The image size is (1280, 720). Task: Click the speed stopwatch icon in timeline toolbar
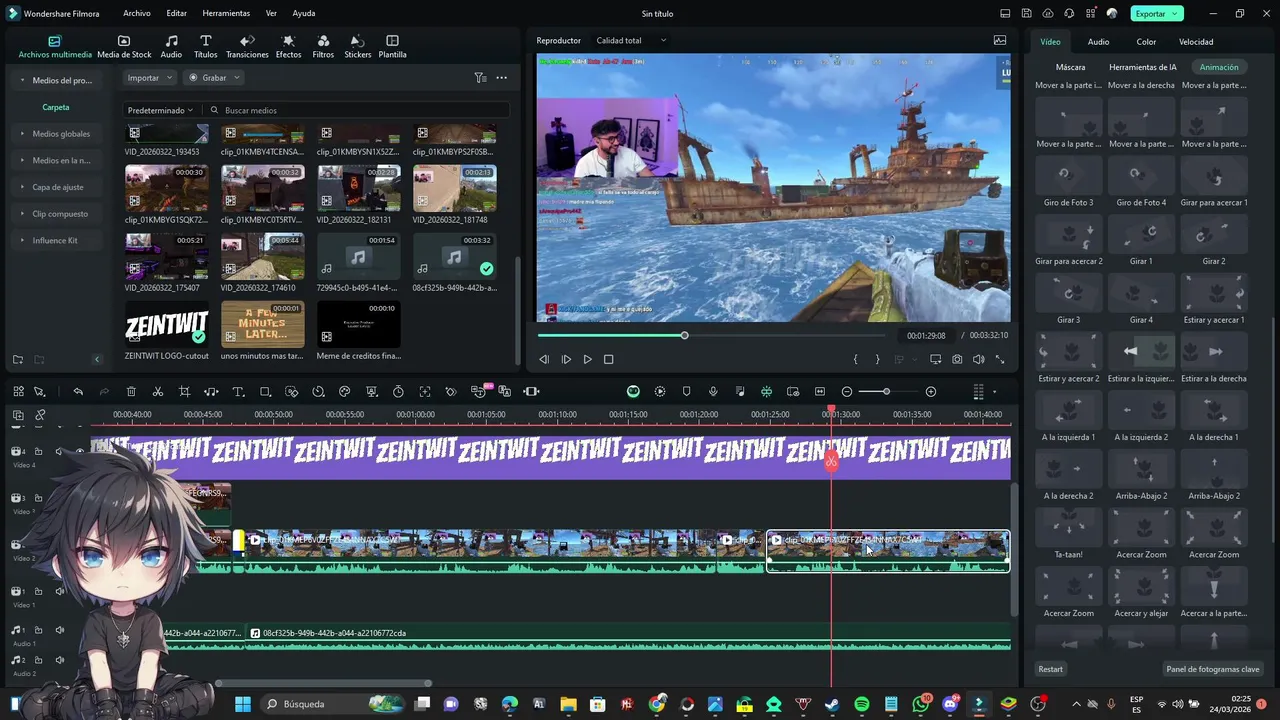coord(398,391)
